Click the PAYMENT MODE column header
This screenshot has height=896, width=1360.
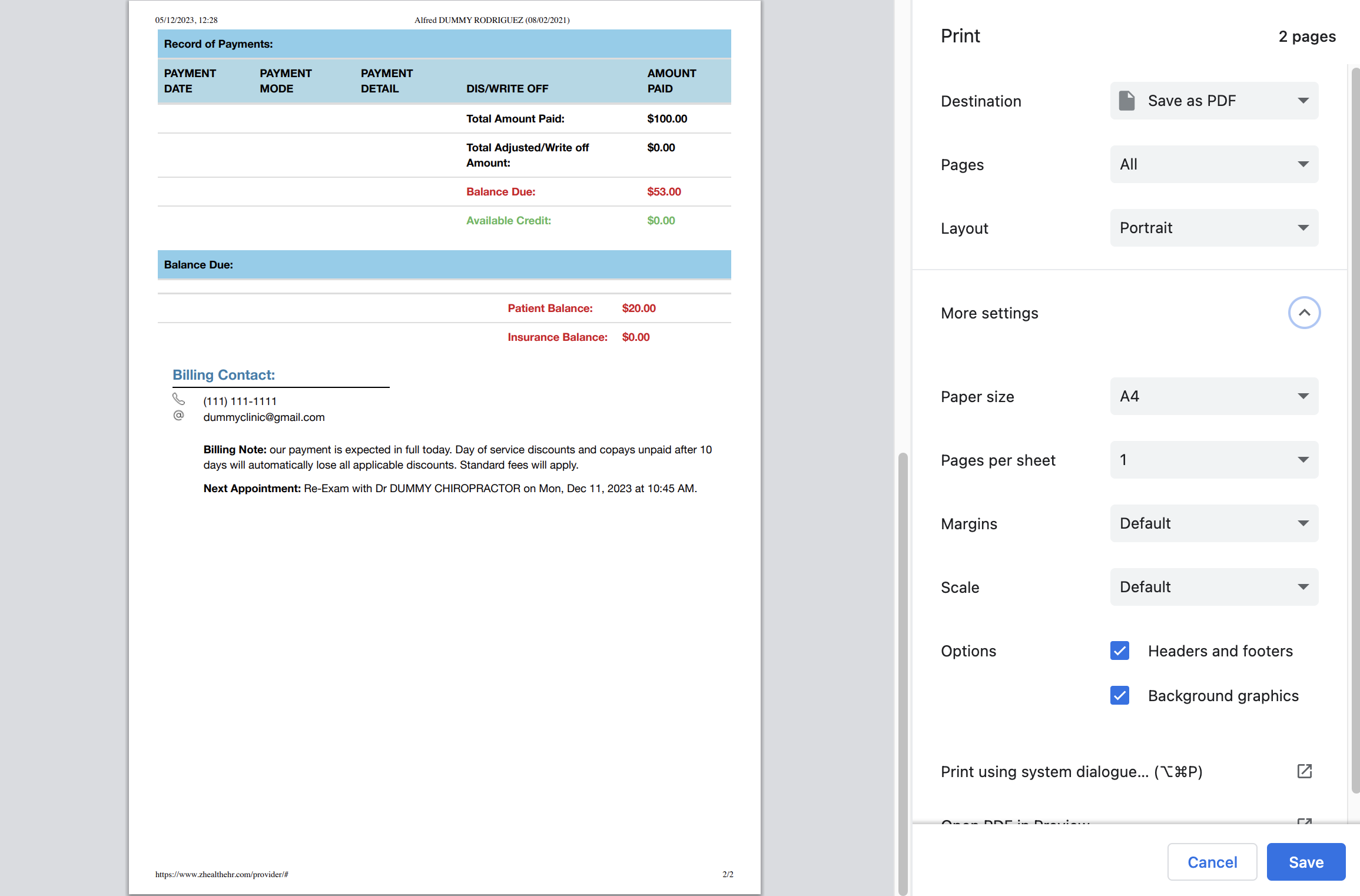[286, 81]
